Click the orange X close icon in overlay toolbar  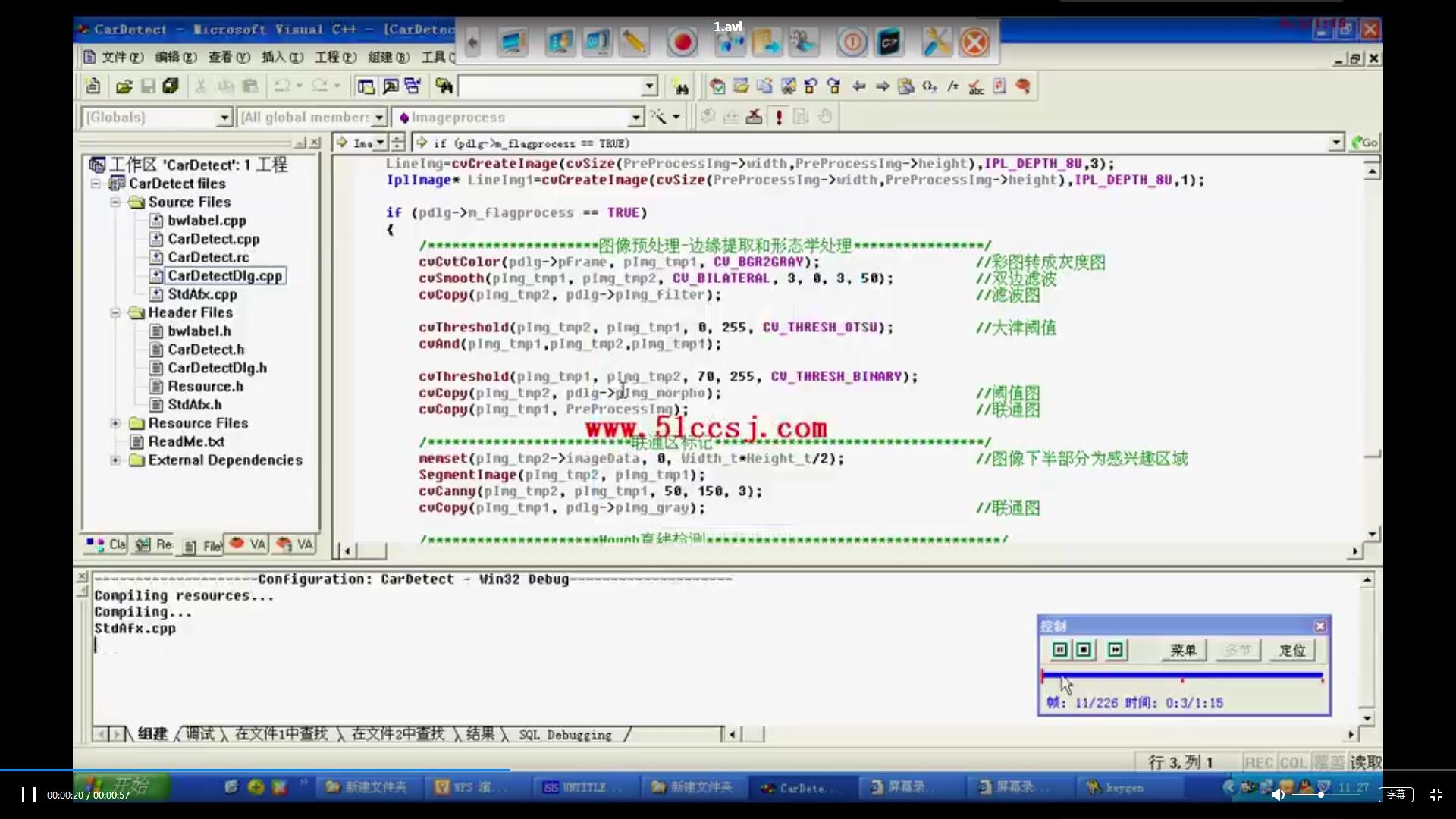[974, 42]
